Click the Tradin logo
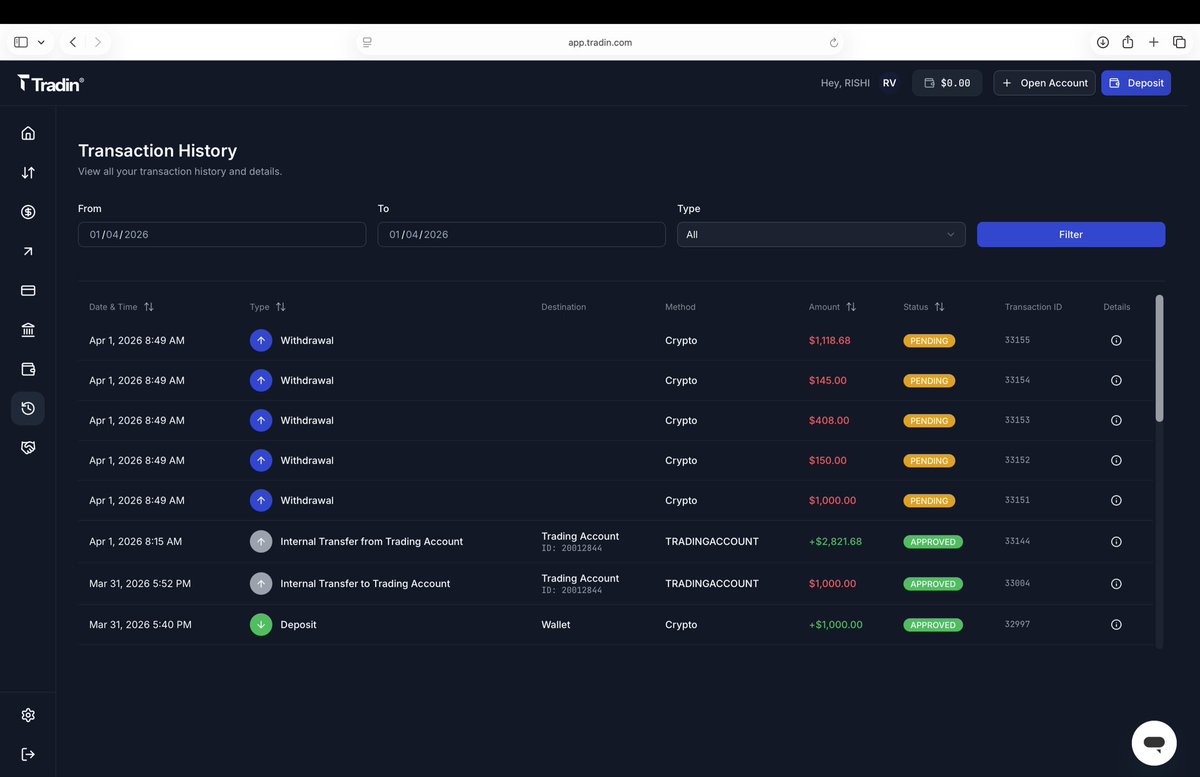Viewport: 1200px width, 777px height. [51, 84]
